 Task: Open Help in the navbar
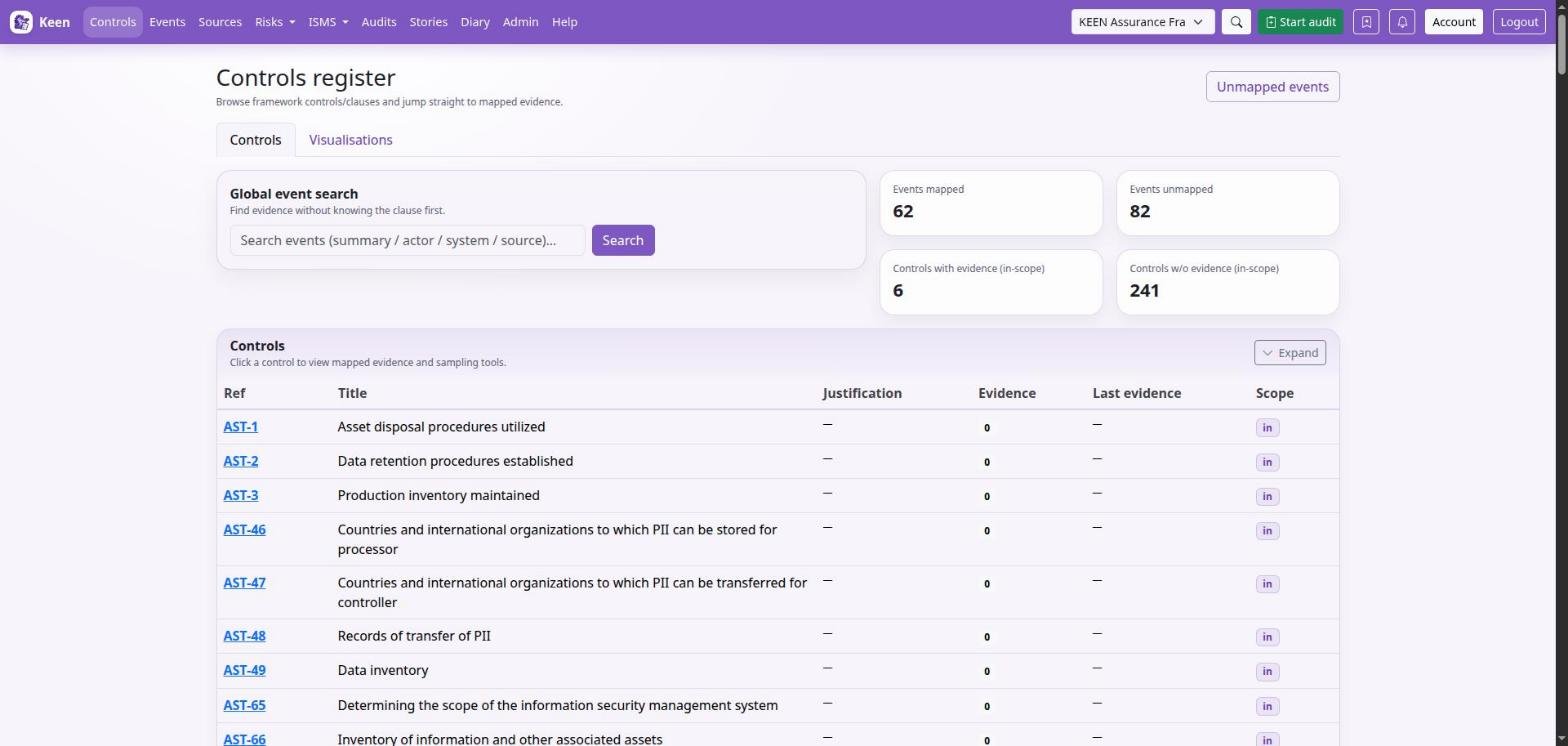click(564, 22)
